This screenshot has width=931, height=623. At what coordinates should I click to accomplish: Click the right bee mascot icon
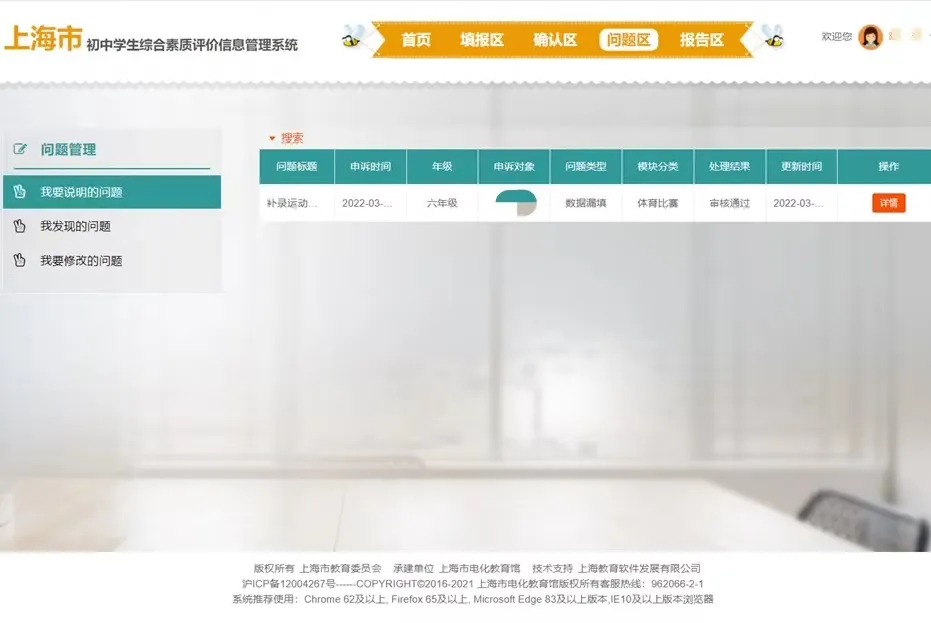click(x=772, y=38)
